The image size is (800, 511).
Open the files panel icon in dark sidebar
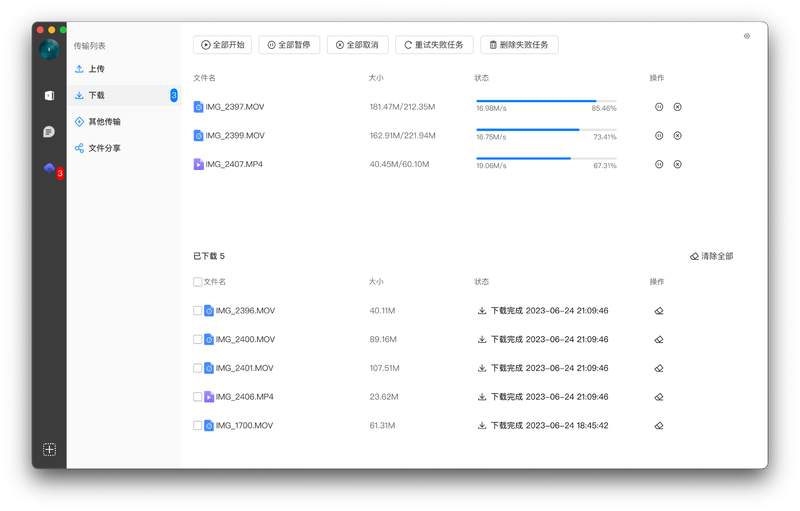coord(49,95)
